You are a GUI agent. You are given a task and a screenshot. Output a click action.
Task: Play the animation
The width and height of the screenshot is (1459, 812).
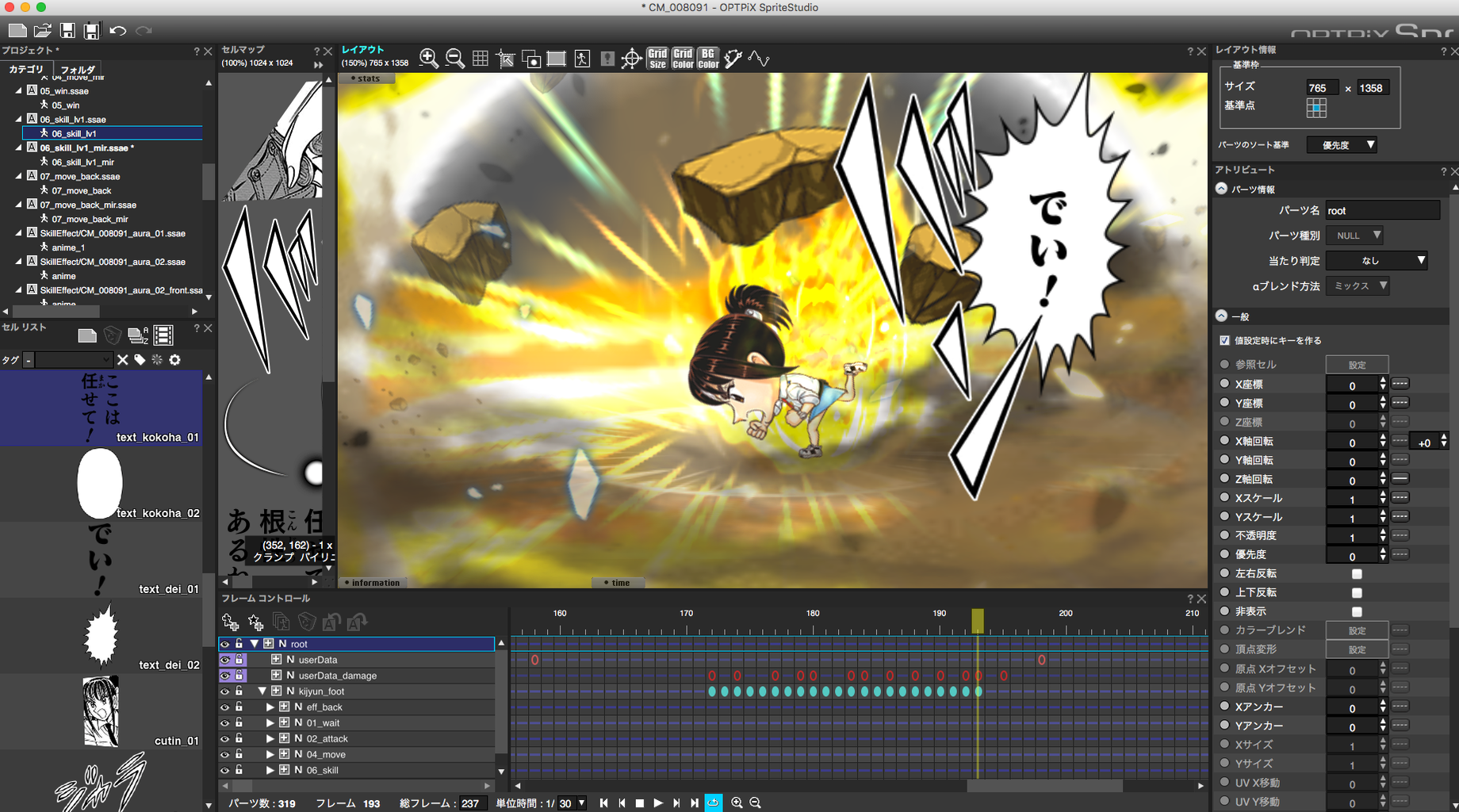click(x=658, y=803)
